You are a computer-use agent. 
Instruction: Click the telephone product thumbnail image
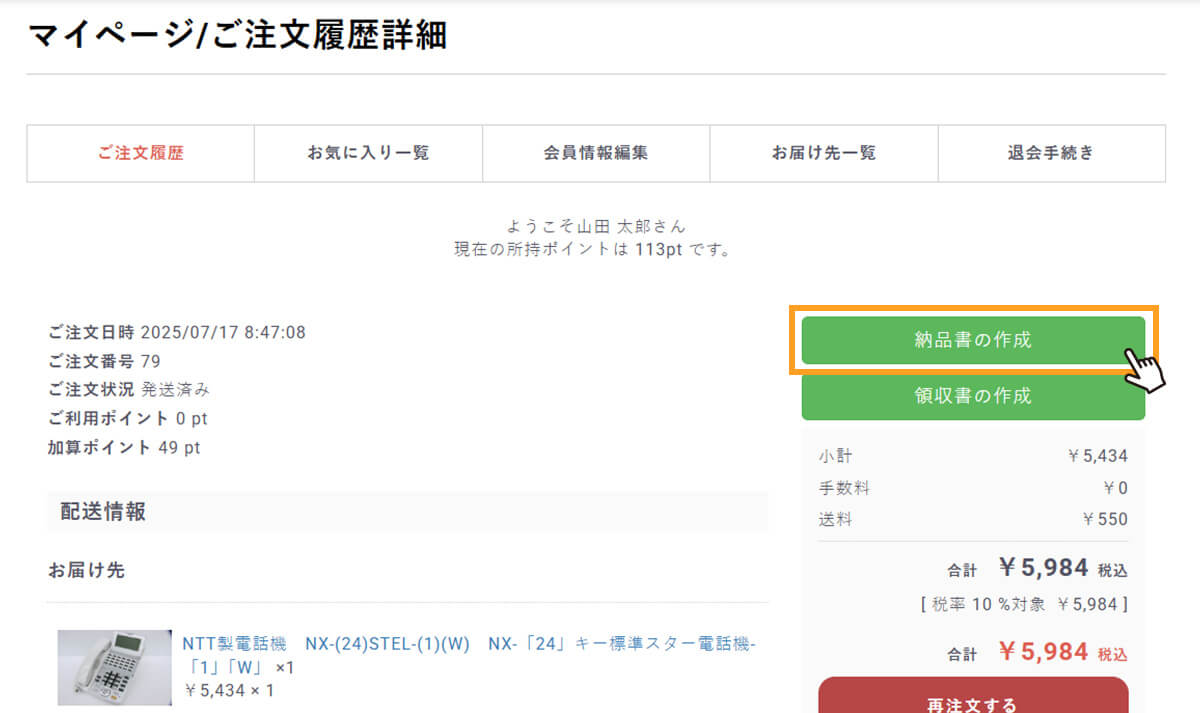(114, 667)
